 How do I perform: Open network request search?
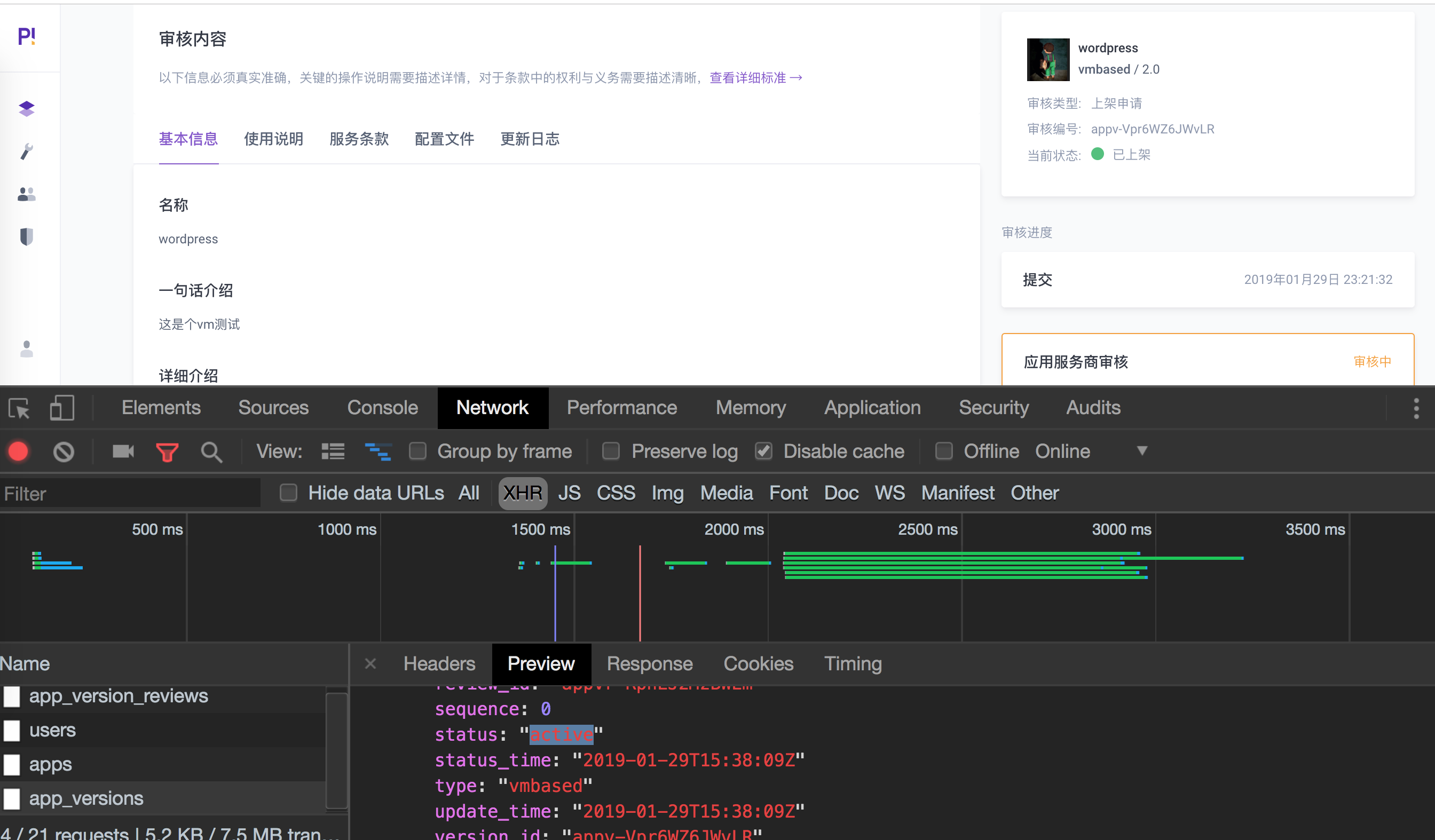[211, 451]
